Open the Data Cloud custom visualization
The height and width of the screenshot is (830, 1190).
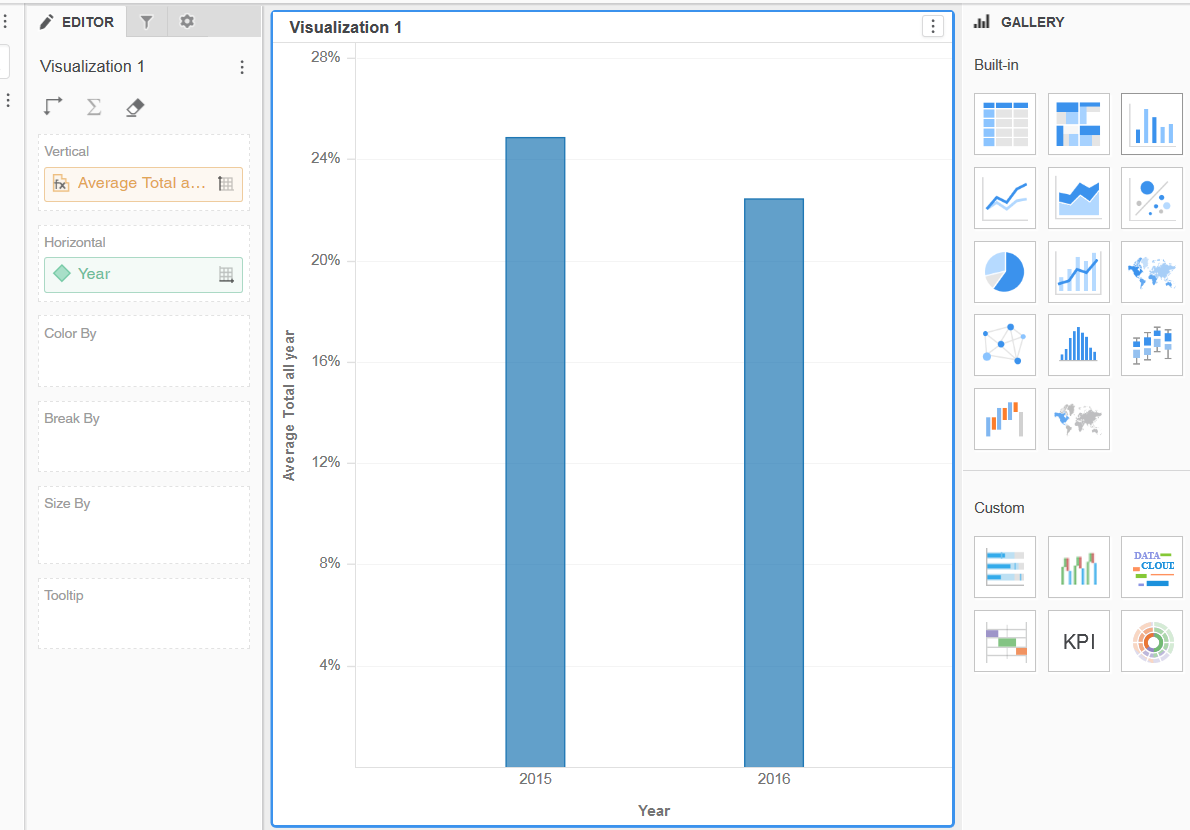[1151, 567]
